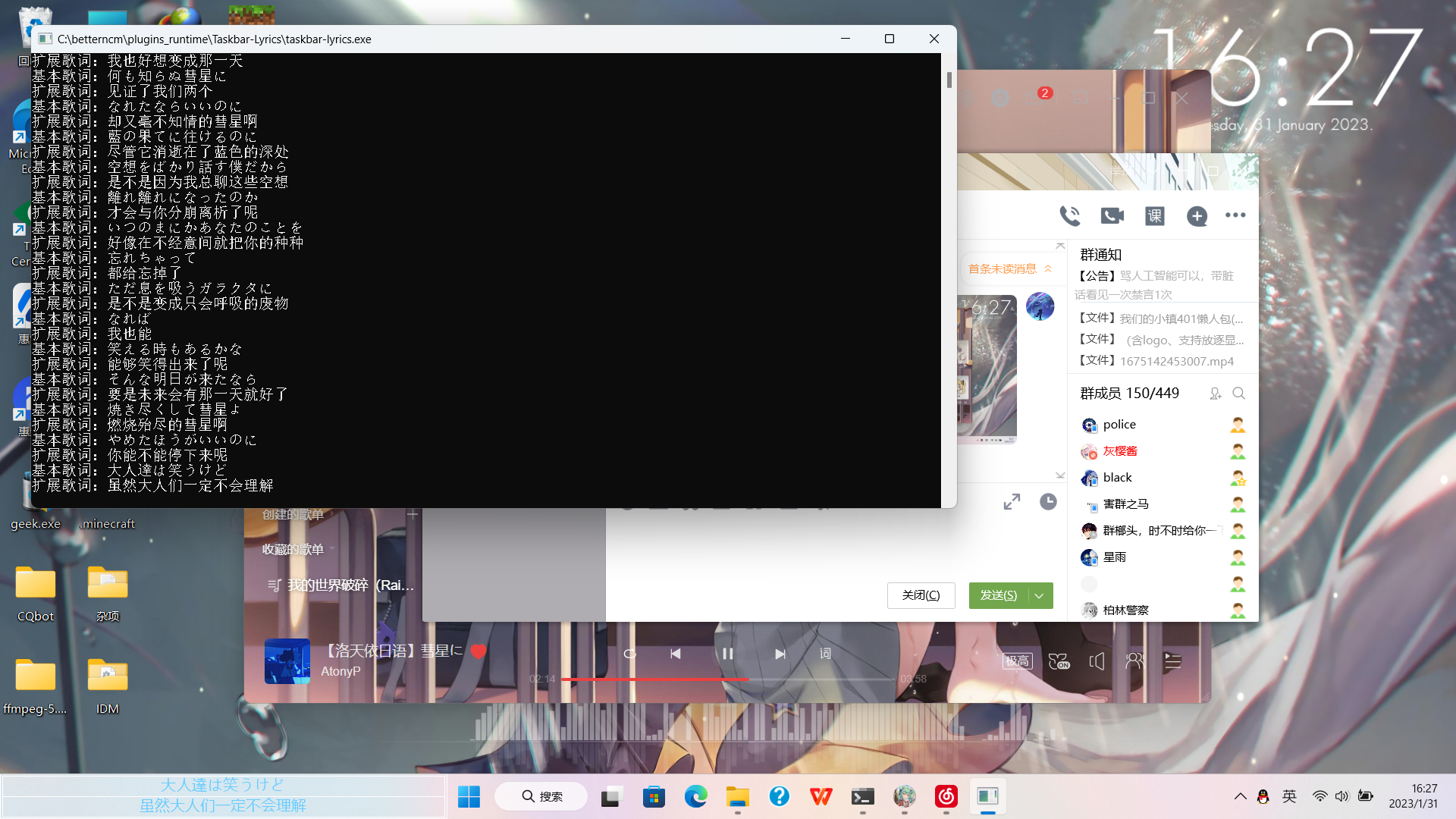Open the 课 (class) feature in QQ
Viewport: 1456px width, 819px height.
[1154, 216]
